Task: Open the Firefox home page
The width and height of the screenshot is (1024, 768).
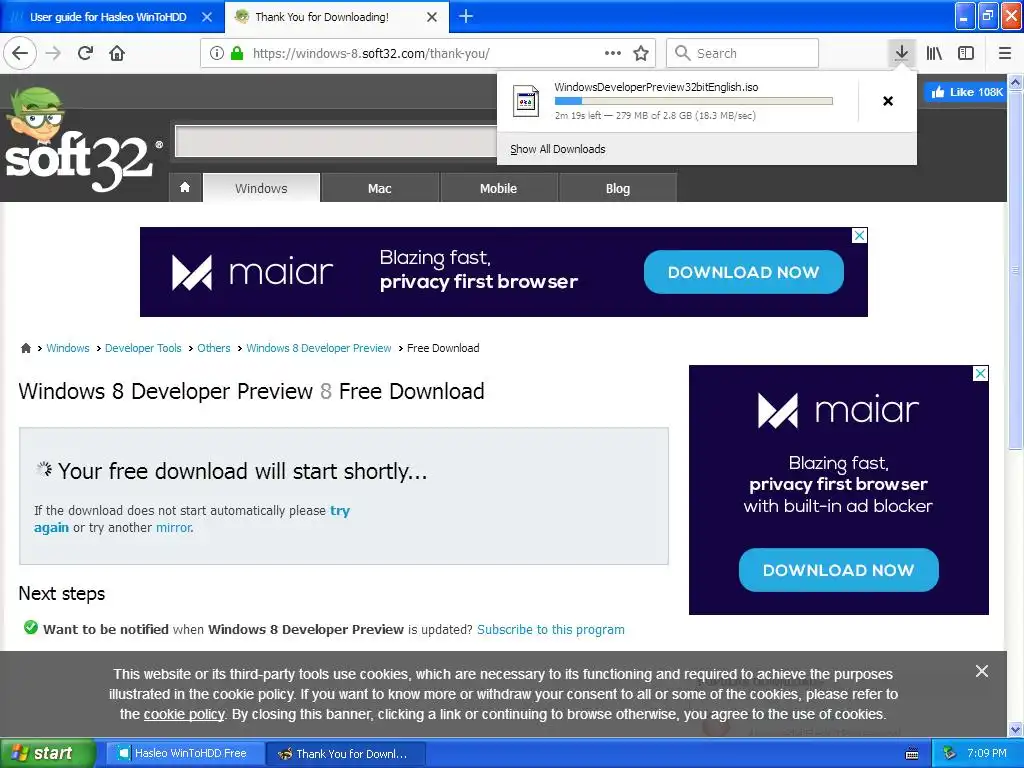Action: coord(117,53)
